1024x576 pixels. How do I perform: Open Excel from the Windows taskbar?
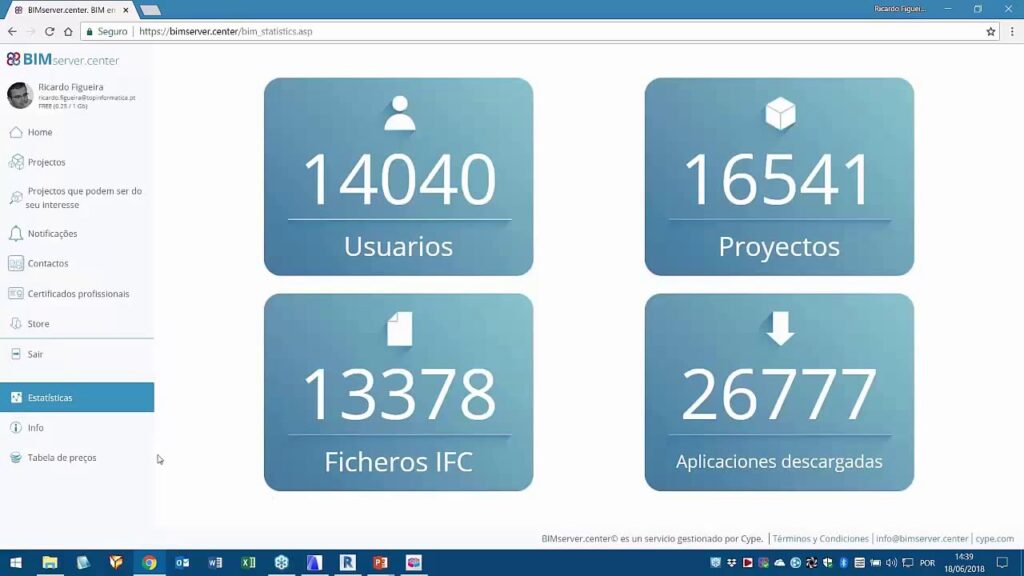click(248, 563)
